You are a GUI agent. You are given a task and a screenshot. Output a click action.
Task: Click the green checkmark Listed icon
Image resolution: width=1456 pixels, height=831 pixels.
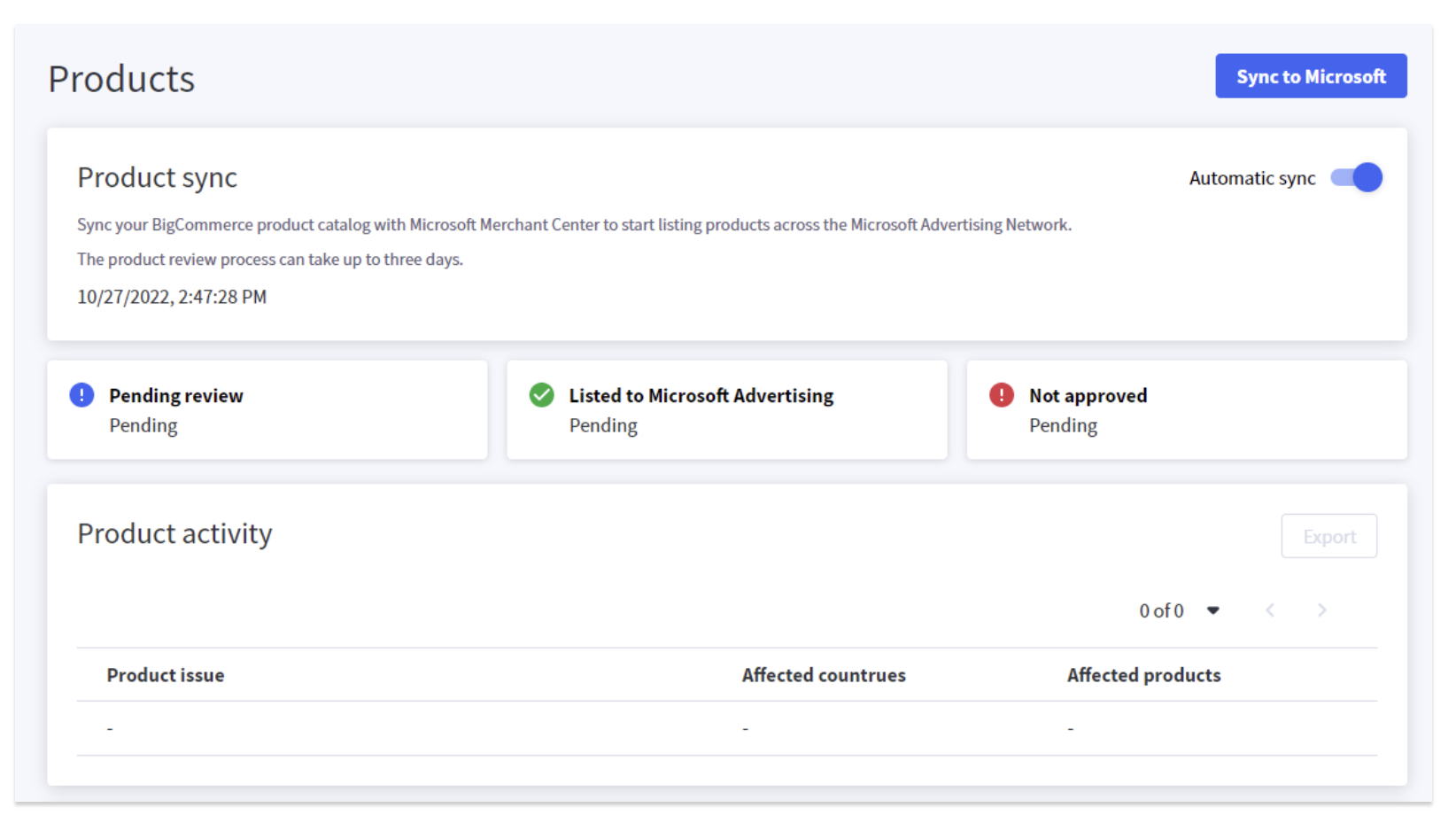(541, 395)
